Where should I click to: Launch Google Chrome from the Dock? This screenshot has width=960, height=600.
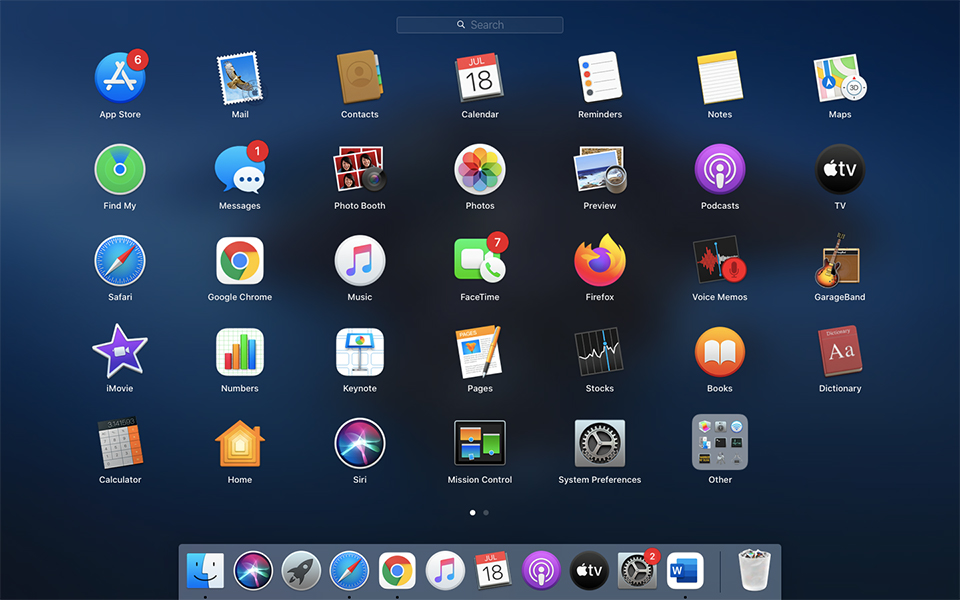[397, 571]
